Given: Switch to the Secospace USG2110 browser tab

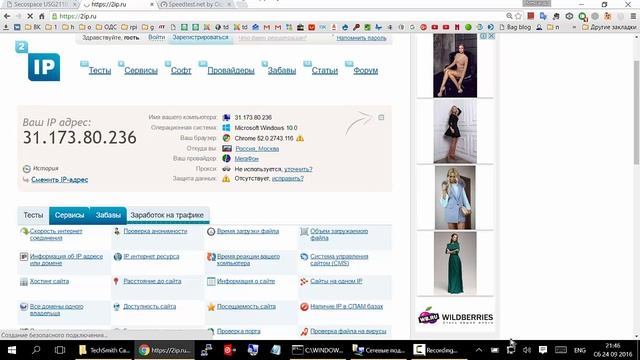Looking at the screenshot, I should coord(41,4).
